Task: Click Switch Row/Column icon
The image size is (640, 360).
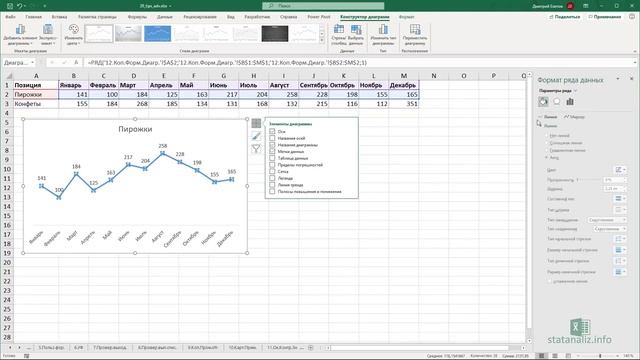Action: coord(338,29)
